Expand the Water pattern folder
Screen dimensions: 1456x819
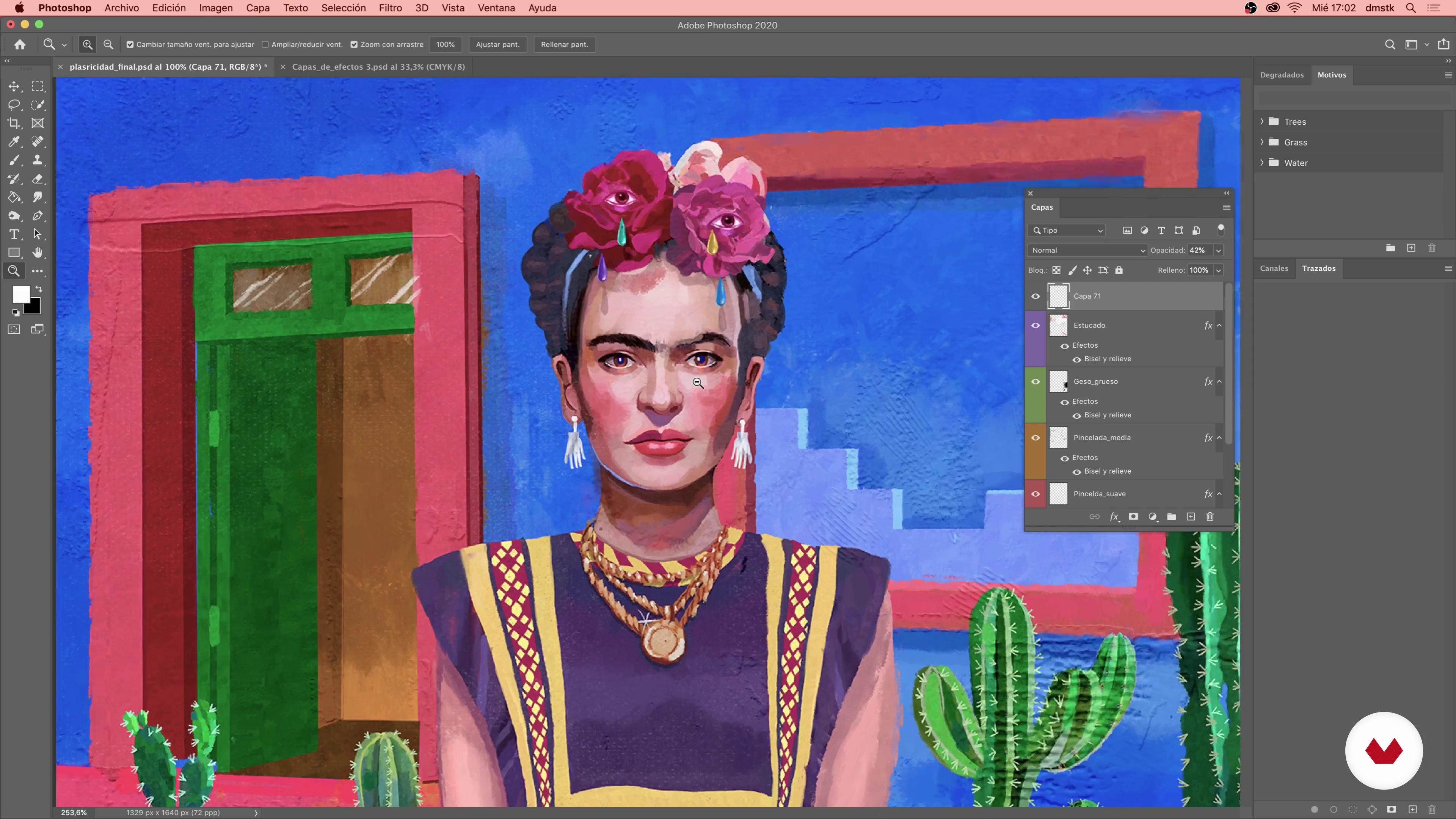coord(1261,163)
